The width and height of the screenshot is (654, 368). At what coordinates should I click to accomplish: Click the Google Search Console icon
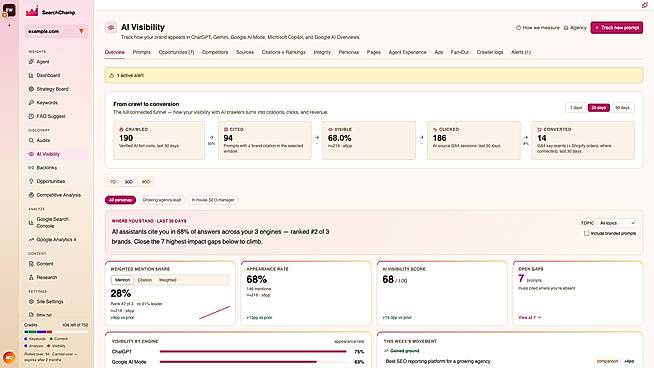click(x=31, y=222)
